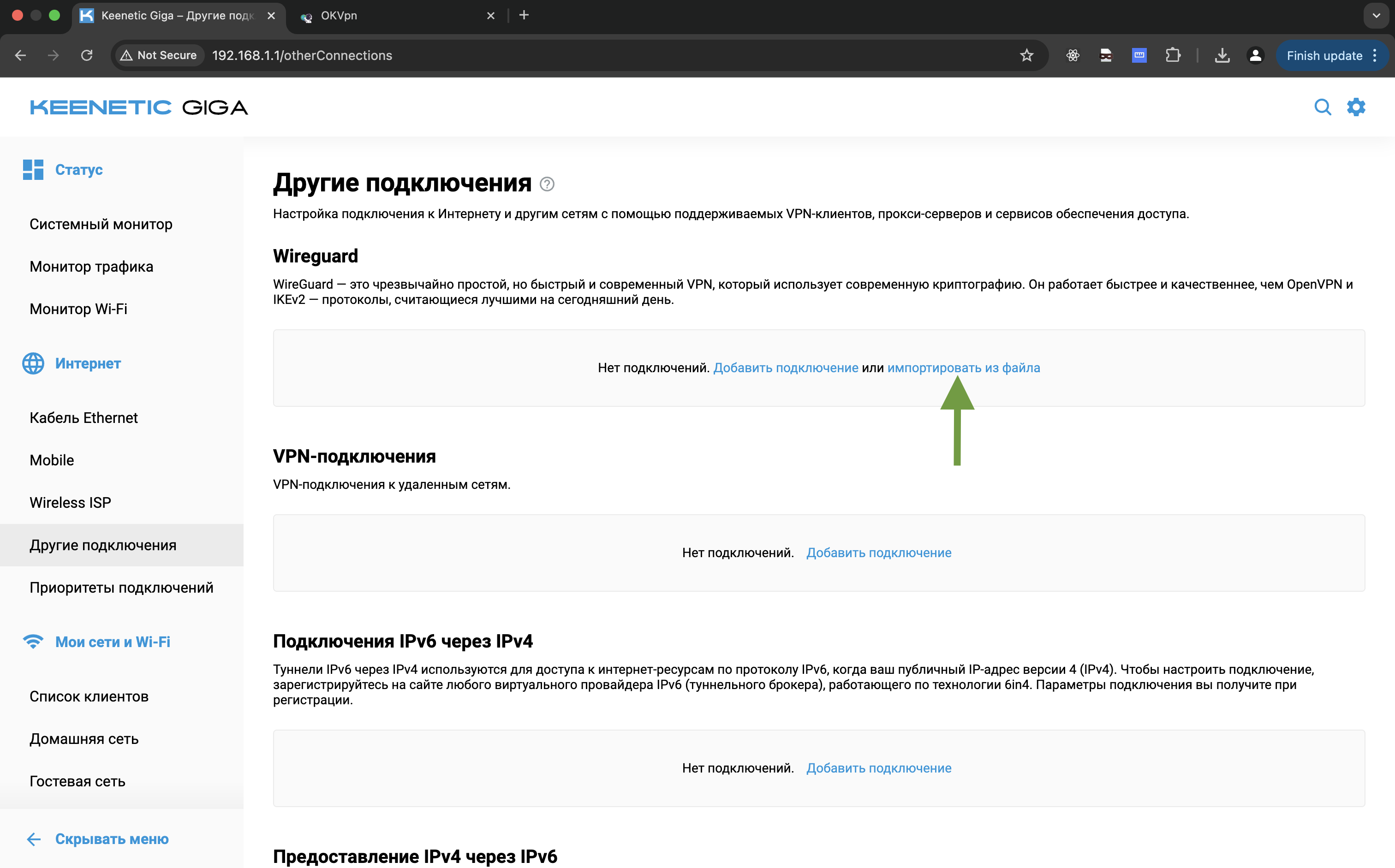The height and width of the screenshot is (868, 1395).
Task: Open the settings gear in the Keenetic header
Action: click(x=1357, y=107)
